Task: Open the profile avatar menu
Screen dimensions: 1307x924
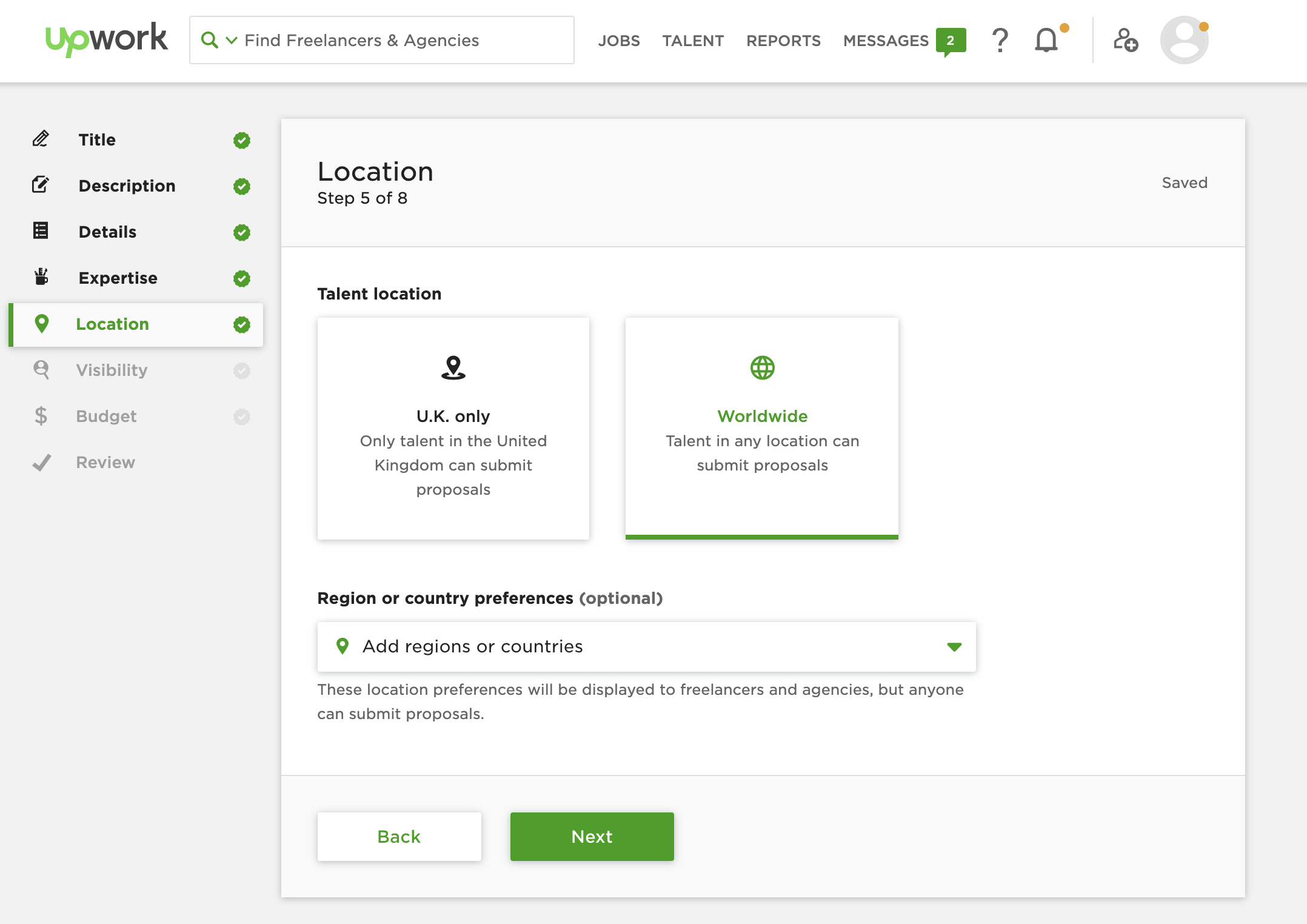Action: click(x=1184, y=41)
